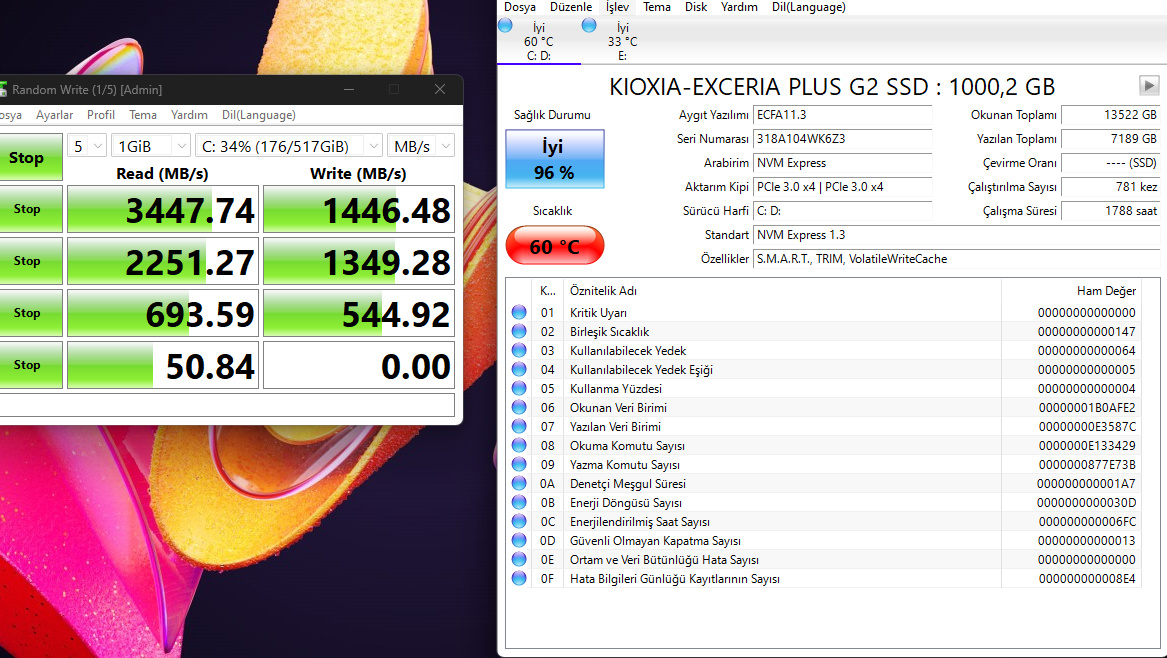Click status orb for Enerjilendirilmiş Saat Sayısı row
1167x658 pixels.
[519, 522]
